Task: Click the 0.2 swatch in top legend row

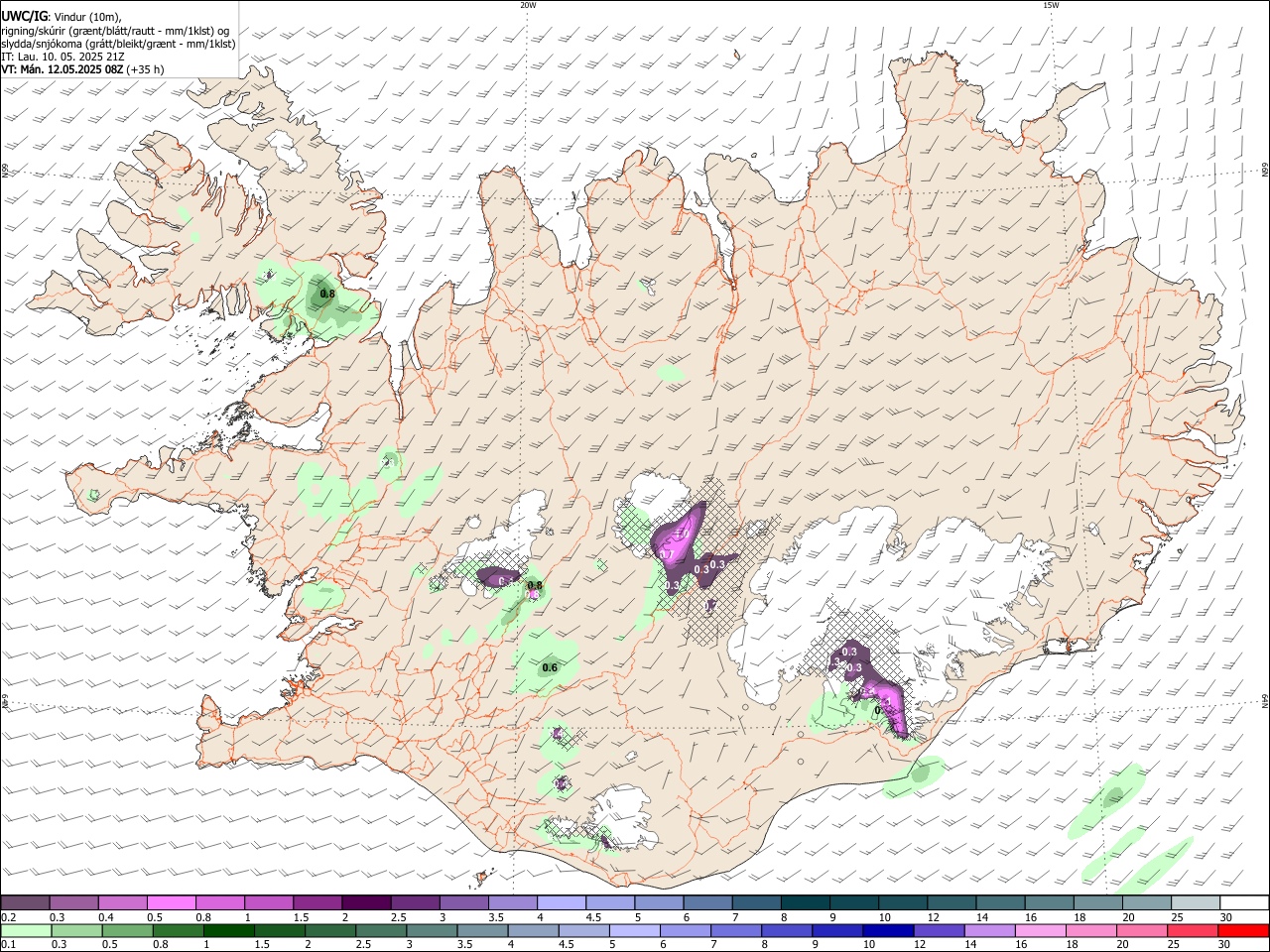Action: (25, 903)
